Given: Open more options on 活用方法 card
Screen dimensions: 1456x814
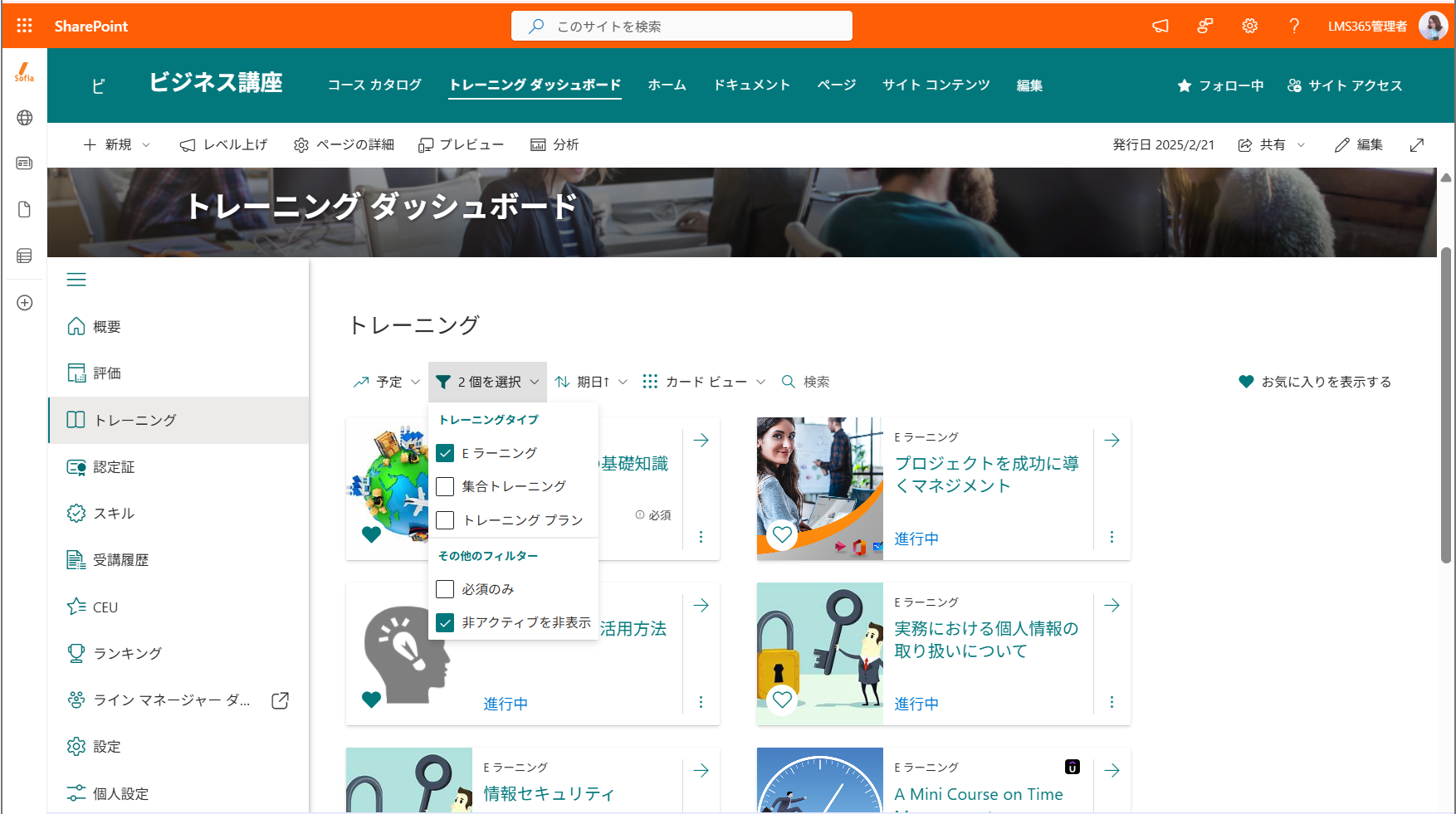Looking at the screenshot, I should (701, 702).
